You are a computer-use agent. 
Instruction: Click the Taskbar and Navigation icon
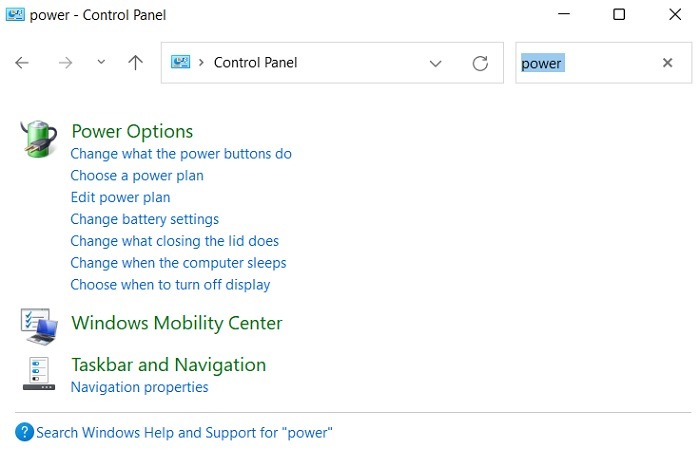click(39, 372)
